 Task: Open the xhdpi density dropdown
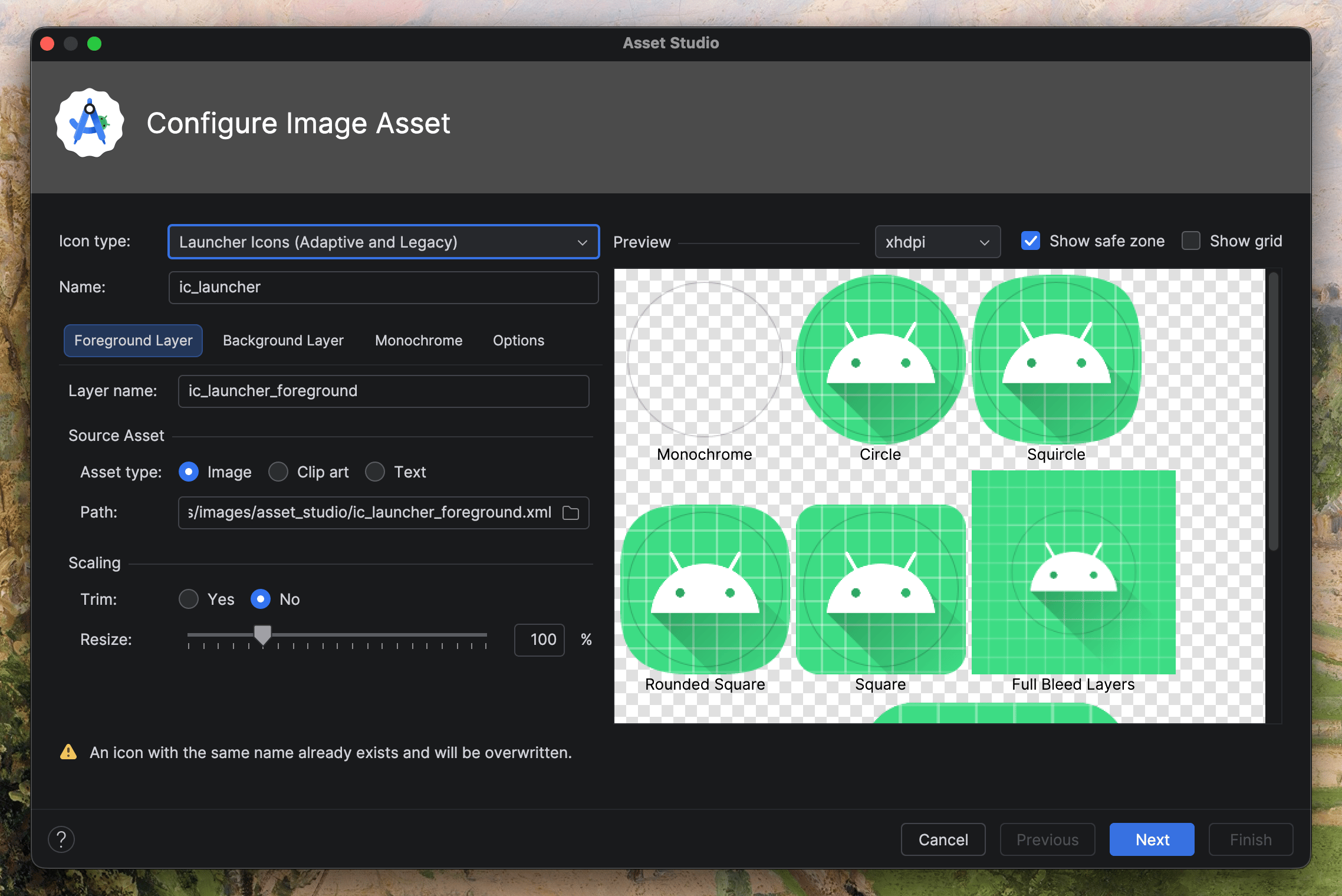point(938,242)
